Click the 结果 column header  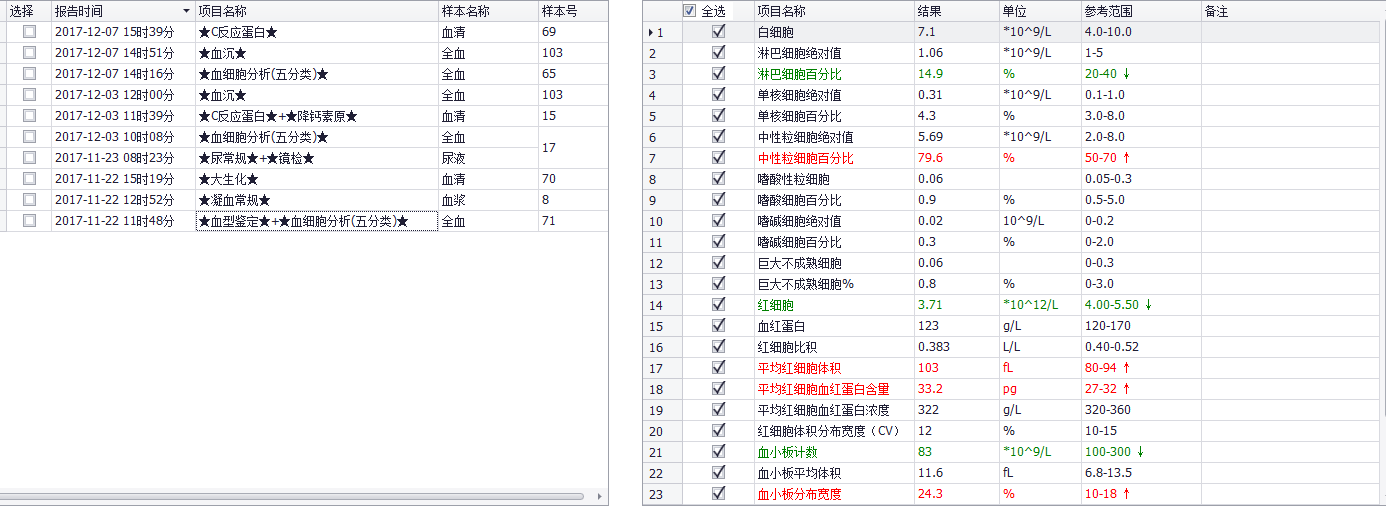(x=955, y=11)
